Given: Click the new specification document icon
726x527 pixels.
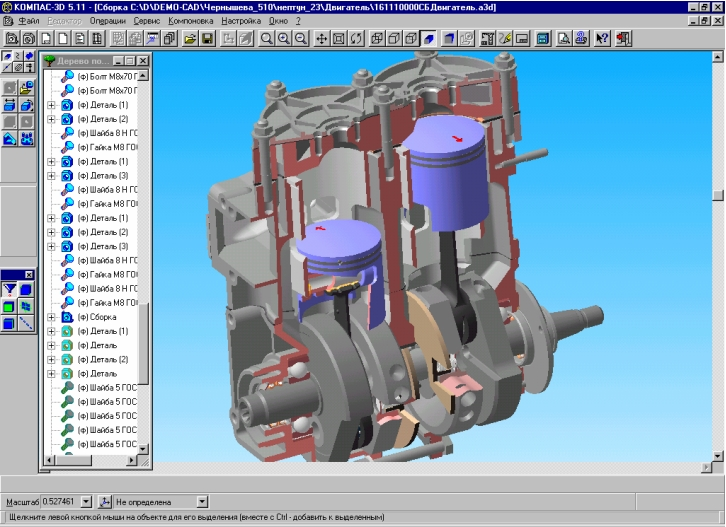Looking at the screenshot, I should point(97,38).
